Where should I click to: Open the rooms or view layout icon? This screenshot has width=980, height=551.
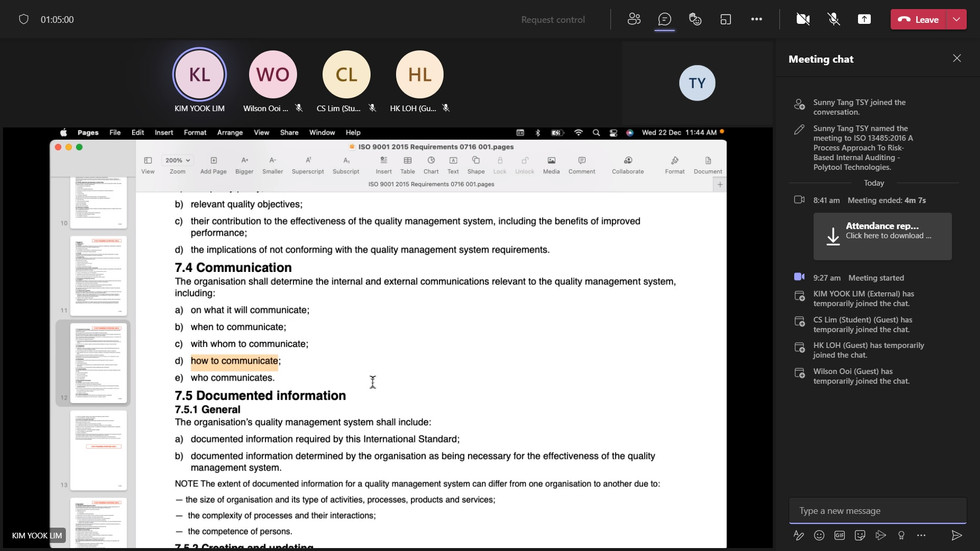coord(726,19)
